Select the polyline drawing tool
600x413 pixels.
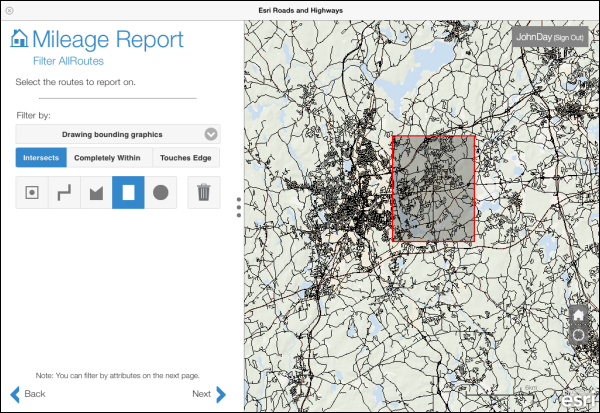(64, 192)
